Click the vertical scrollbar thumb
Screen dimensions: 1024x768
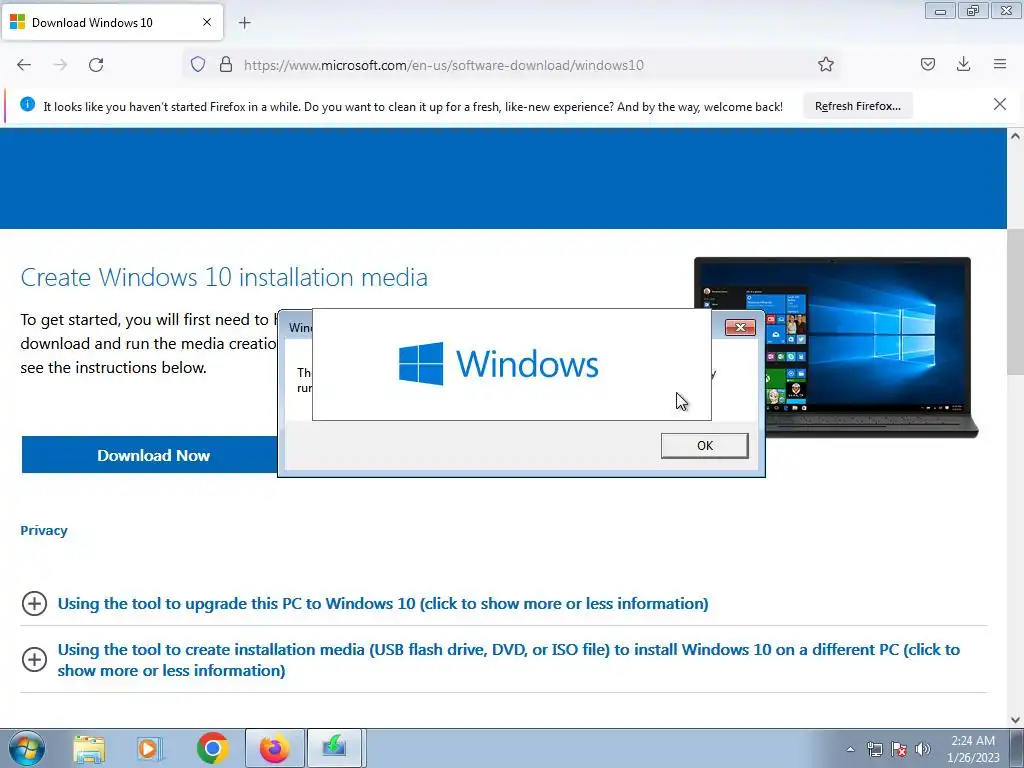point(1015,302)
